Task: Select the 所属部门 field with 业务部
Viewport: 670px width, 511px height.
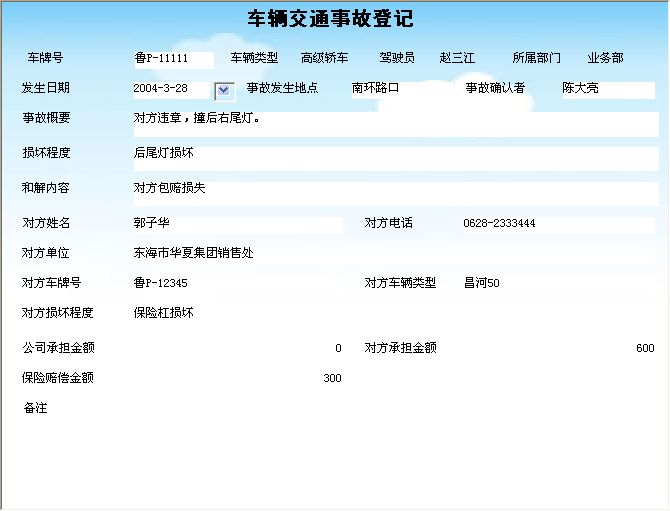Action: 605,59
